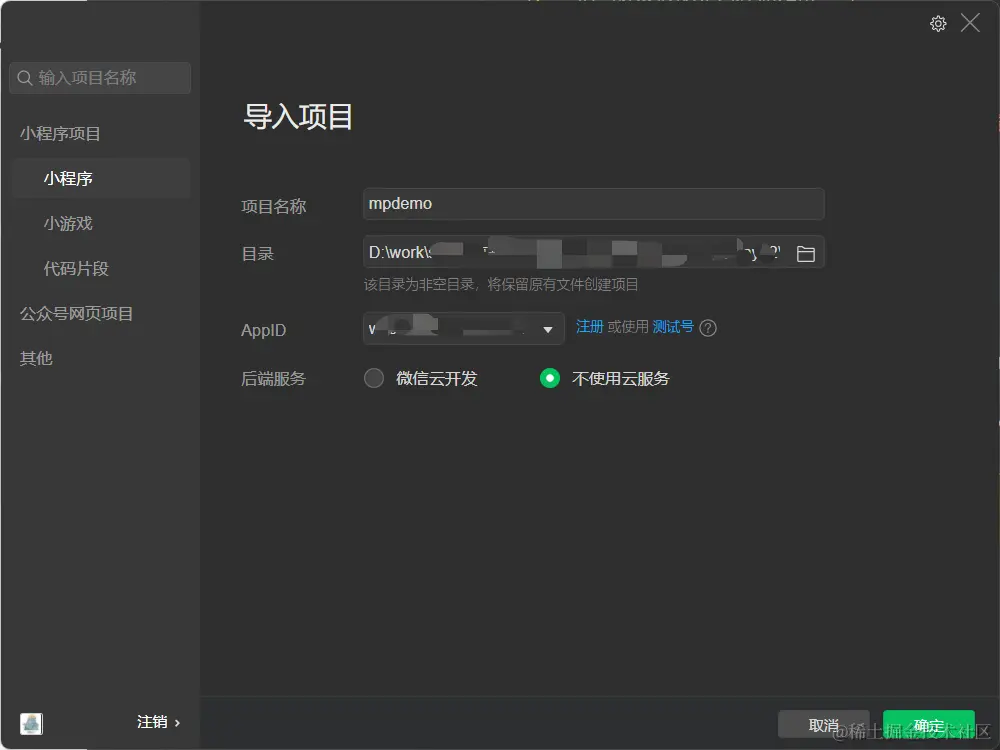
Task: Choose the 不使用云服务 radio option
Action: [550, 378]
